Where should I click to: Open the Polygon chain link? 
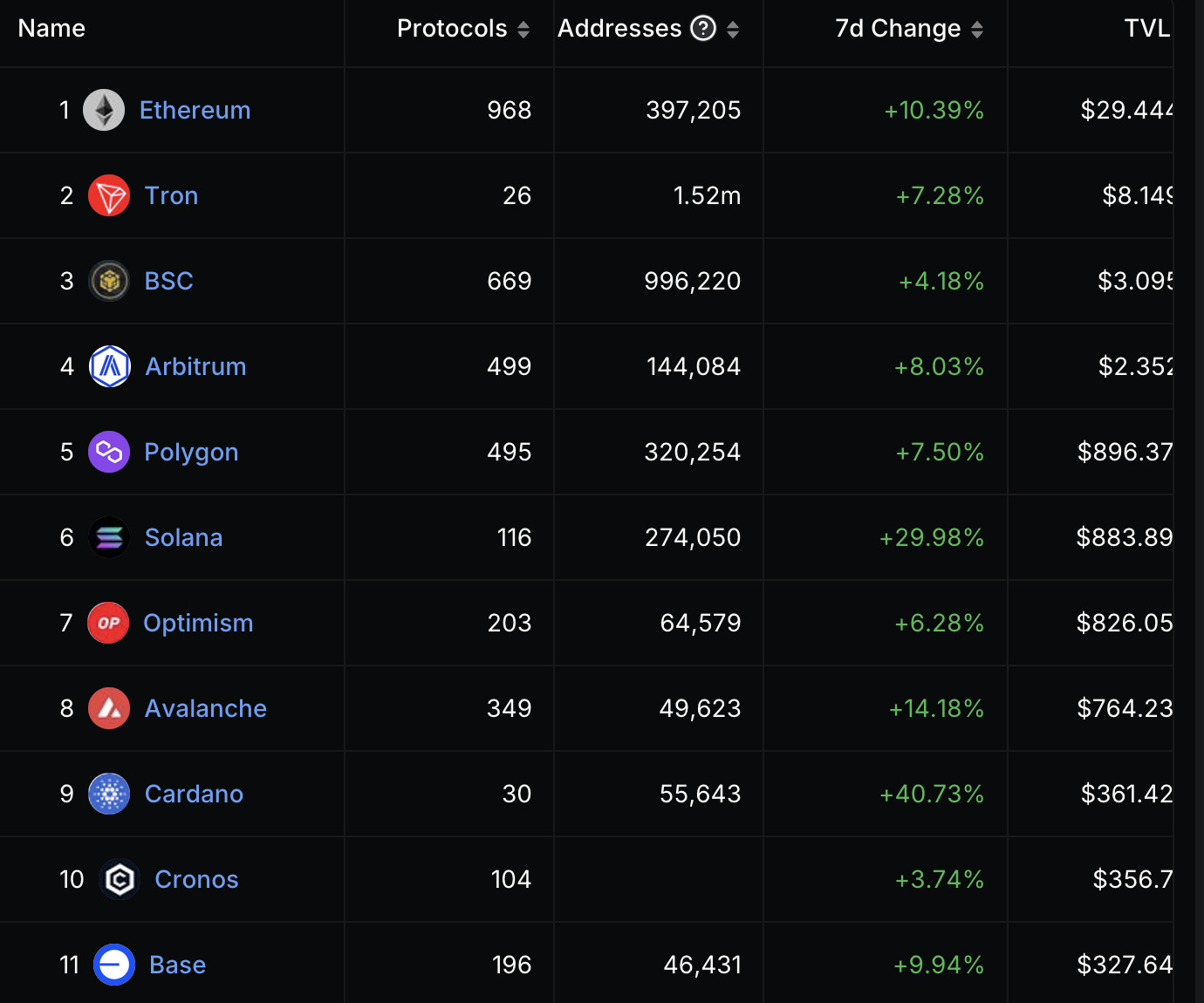191,453
